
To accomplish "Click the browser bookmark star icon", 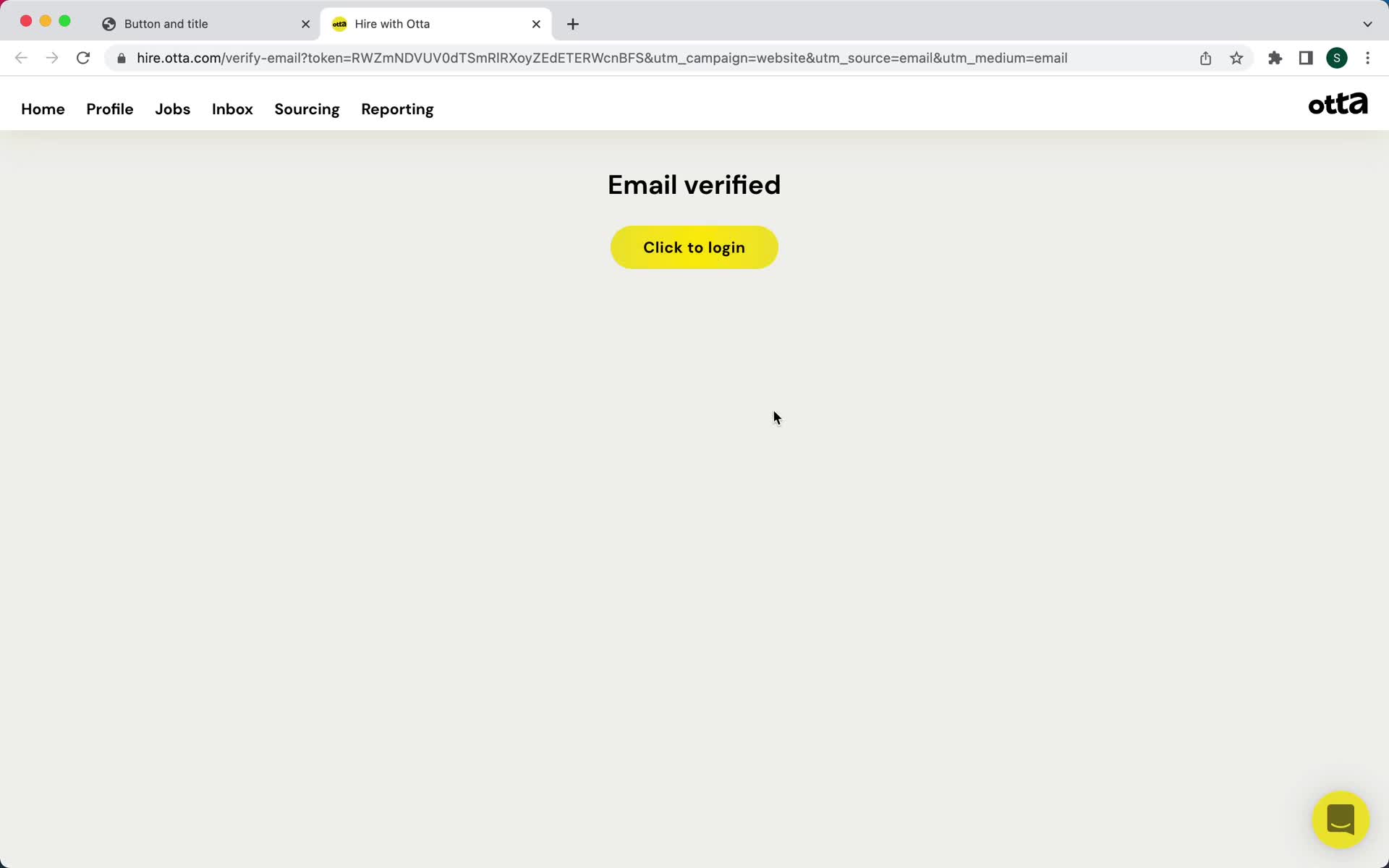I will 1238,57.
